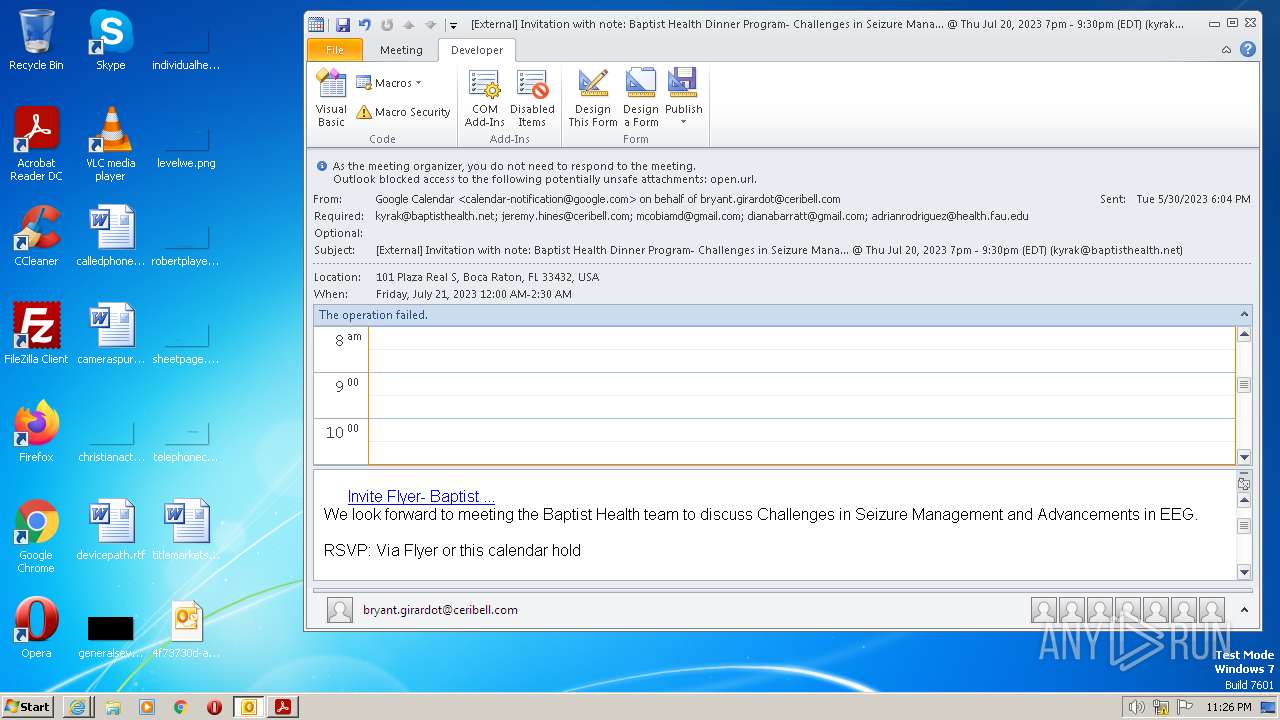Viewport: 1280px width, 720px height.
Task: Open Customize Quick Access Toolbar dropdown
Action: coord(453,25)
